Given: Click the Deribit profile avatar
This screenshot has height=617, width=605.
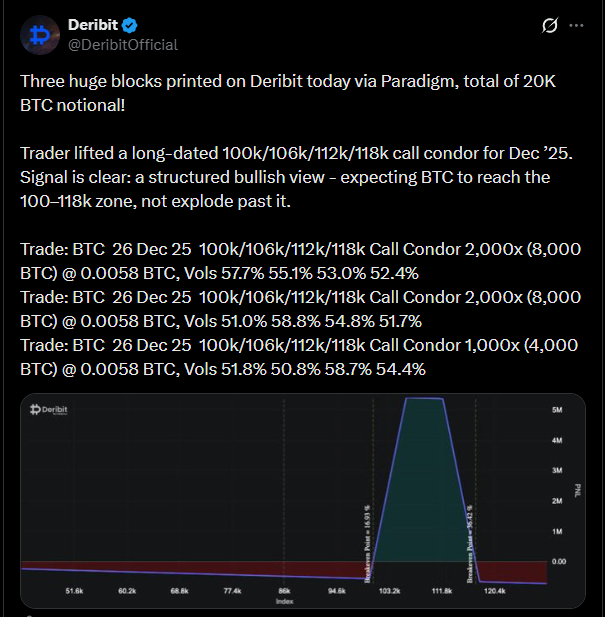Looking at the screenshot, I should click(x=40, y=34).
